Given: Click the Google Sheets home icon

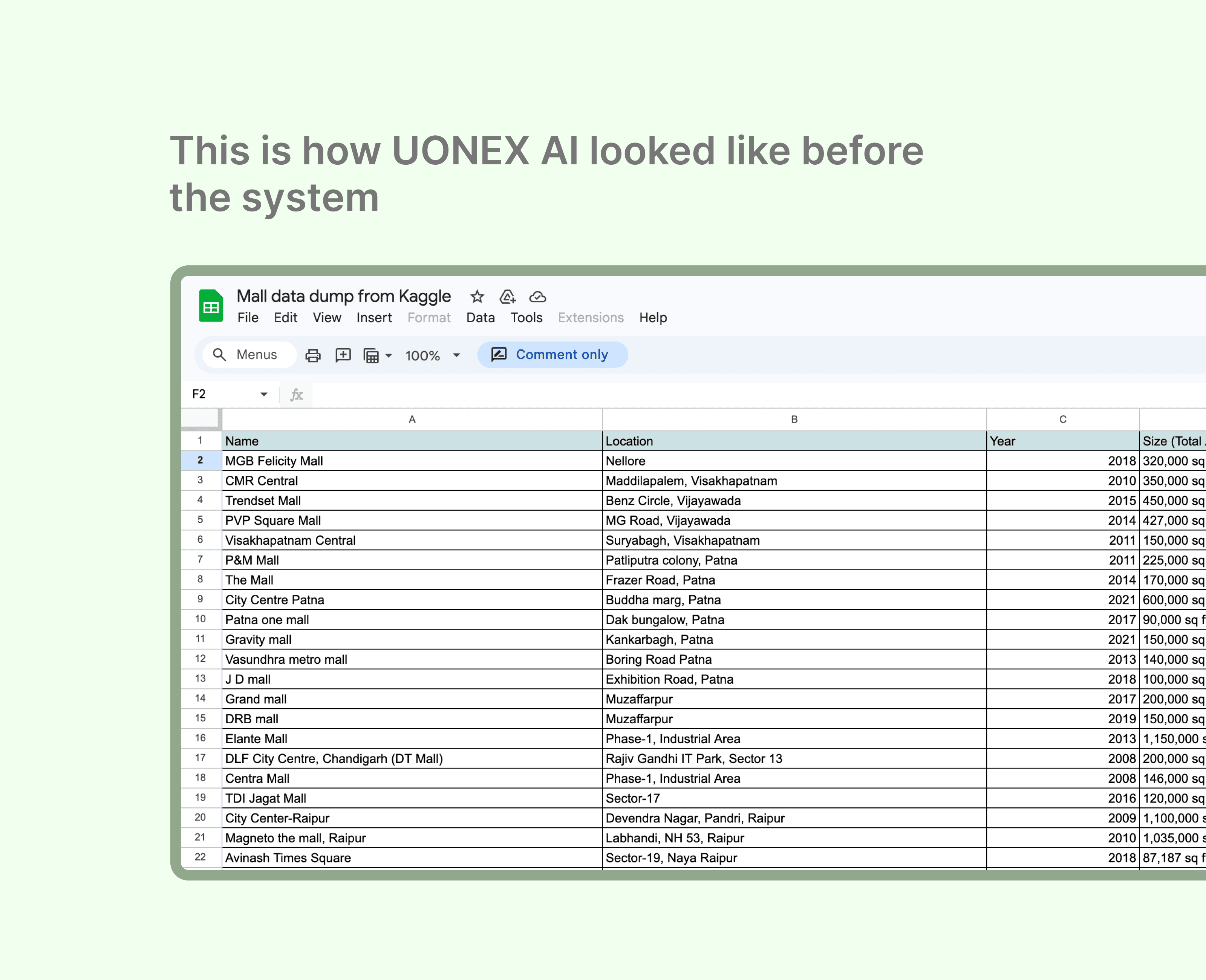Looking at the screenshot, I should pos(211,306).
